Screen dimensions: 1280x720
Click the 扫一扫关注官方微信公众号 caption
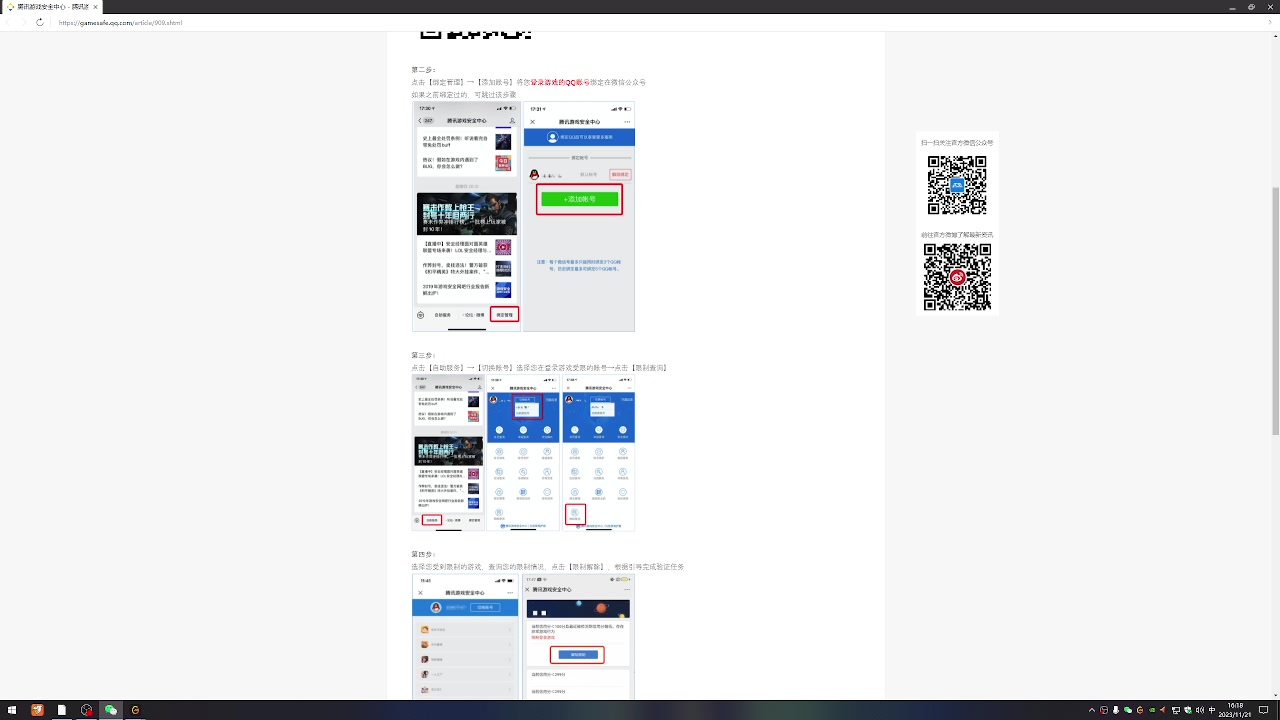[957, 143]
